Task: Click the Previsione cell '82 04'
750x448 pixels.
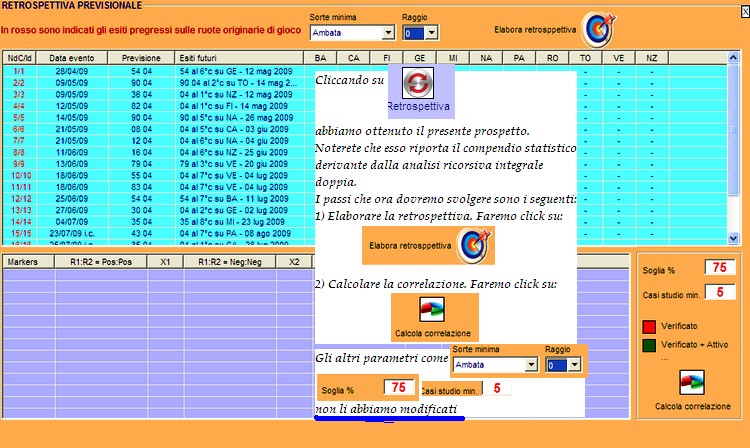Action: point(142,106)
